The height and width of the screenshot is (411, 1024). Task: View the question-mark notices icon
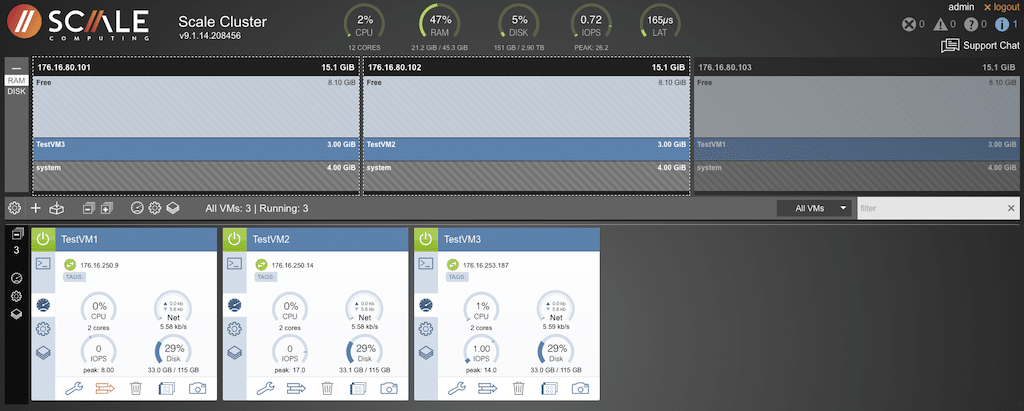tap(970, 25)
